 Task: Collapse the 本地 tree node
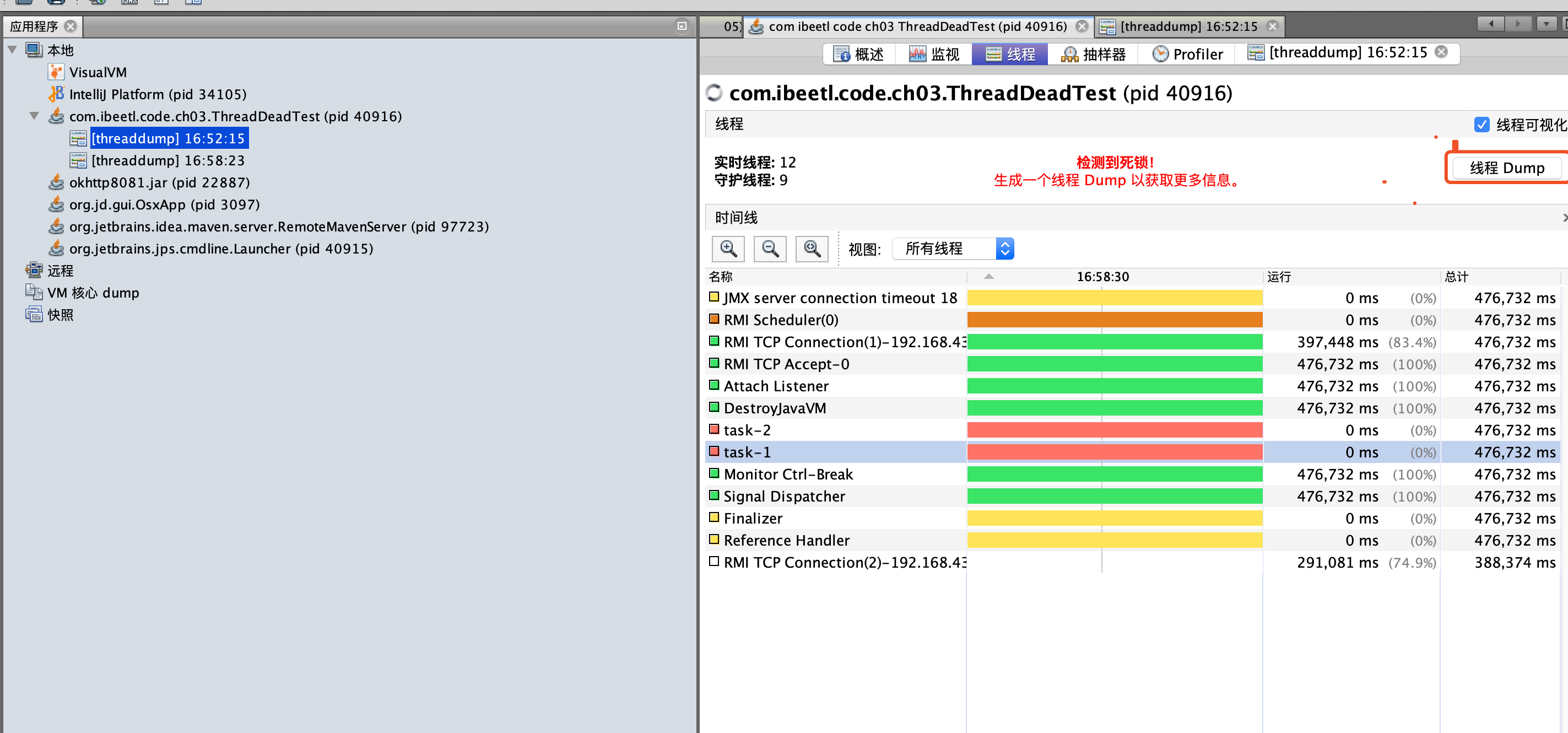pos(12,50)
